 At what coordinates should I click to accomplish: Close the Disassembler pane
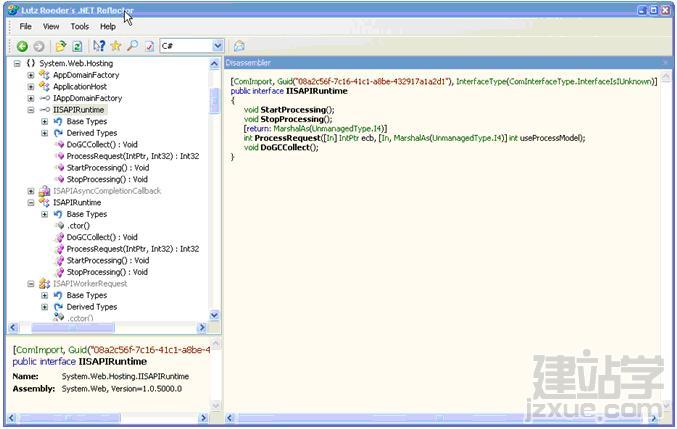pos(665,63)
